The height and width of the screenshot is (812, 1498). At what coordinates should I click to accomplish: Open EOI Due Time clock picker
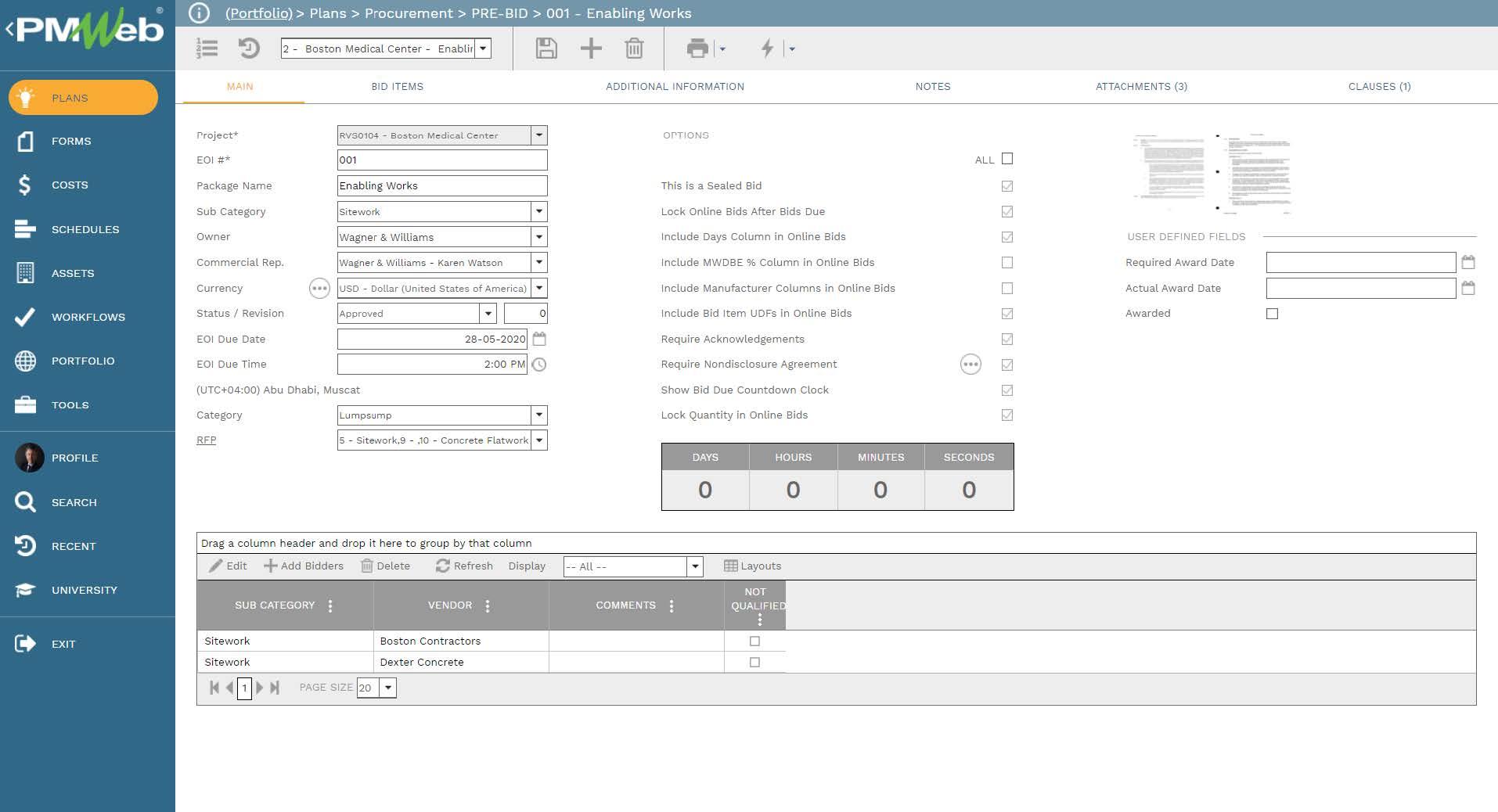tap(539, 365)
